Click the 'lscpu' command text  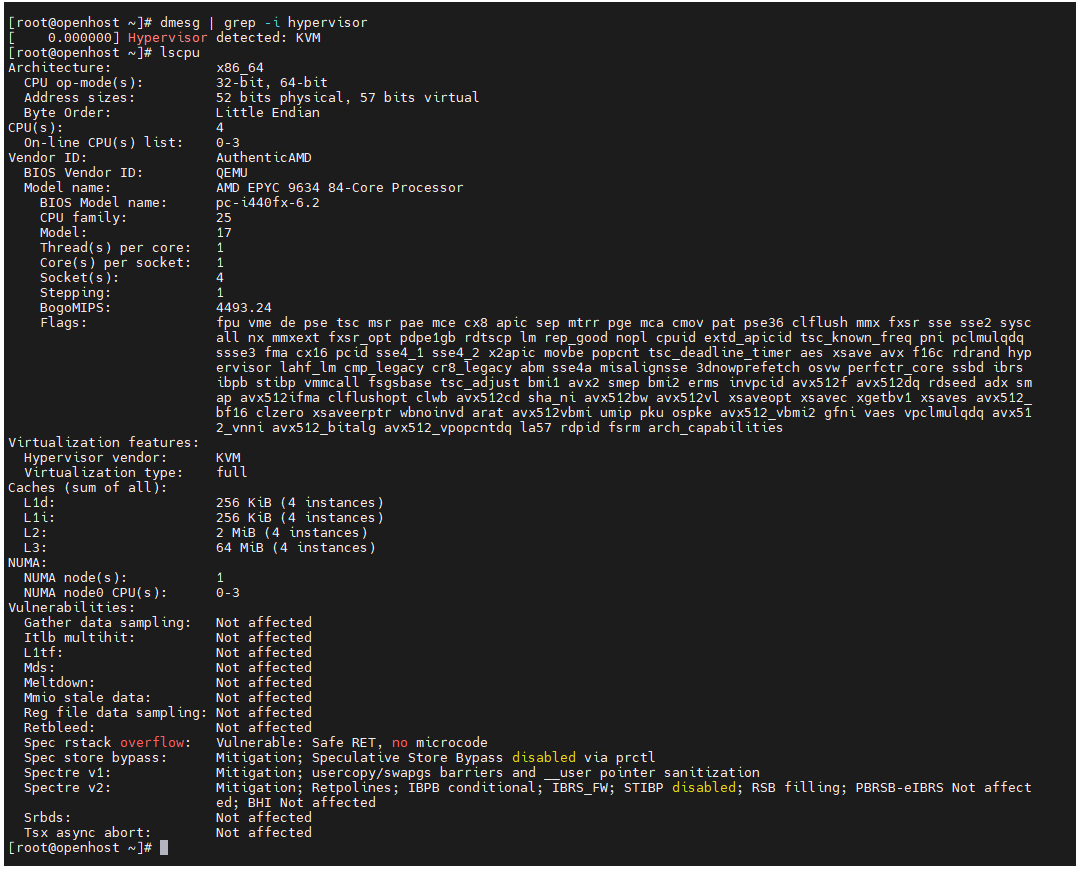(176, 52)
